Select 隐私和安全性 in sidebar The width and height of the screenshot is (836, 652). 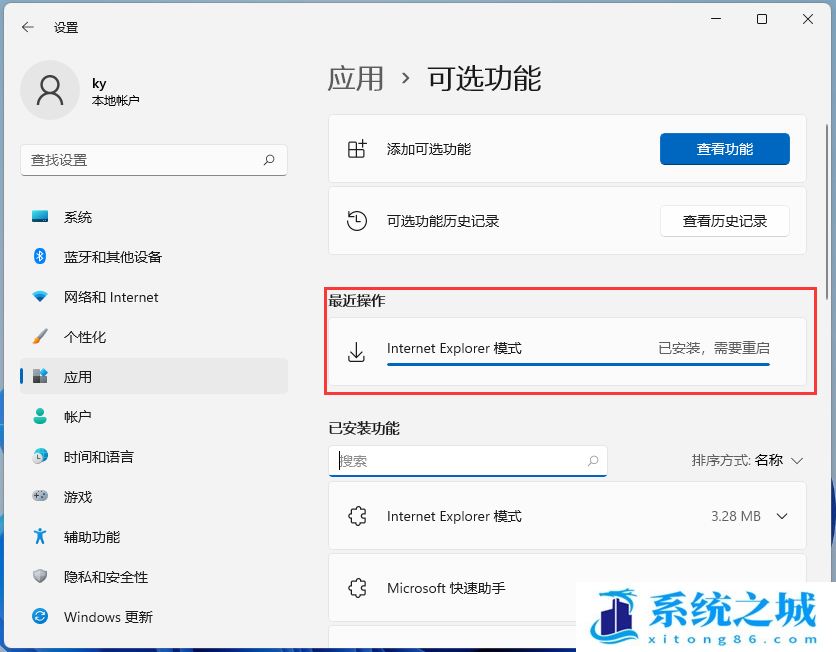105,577
